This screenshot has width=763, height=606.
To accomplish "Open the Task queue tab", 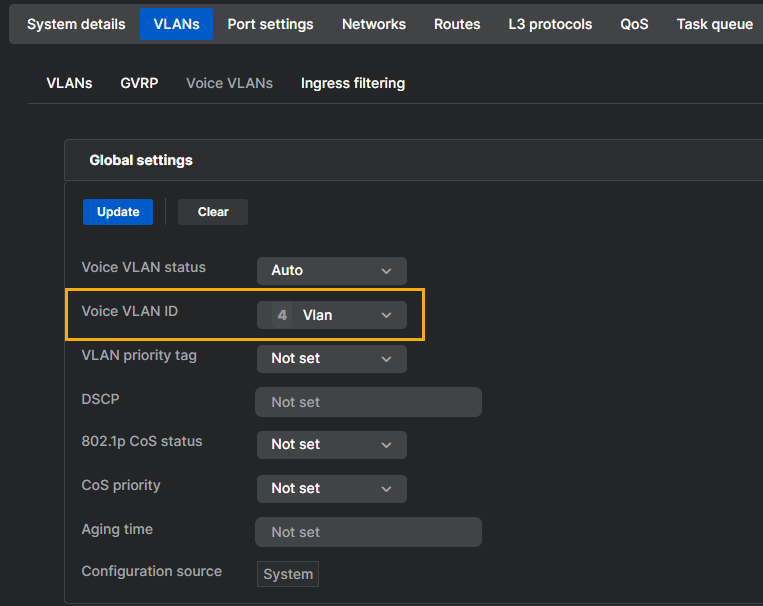I will [x=714, y=24].
